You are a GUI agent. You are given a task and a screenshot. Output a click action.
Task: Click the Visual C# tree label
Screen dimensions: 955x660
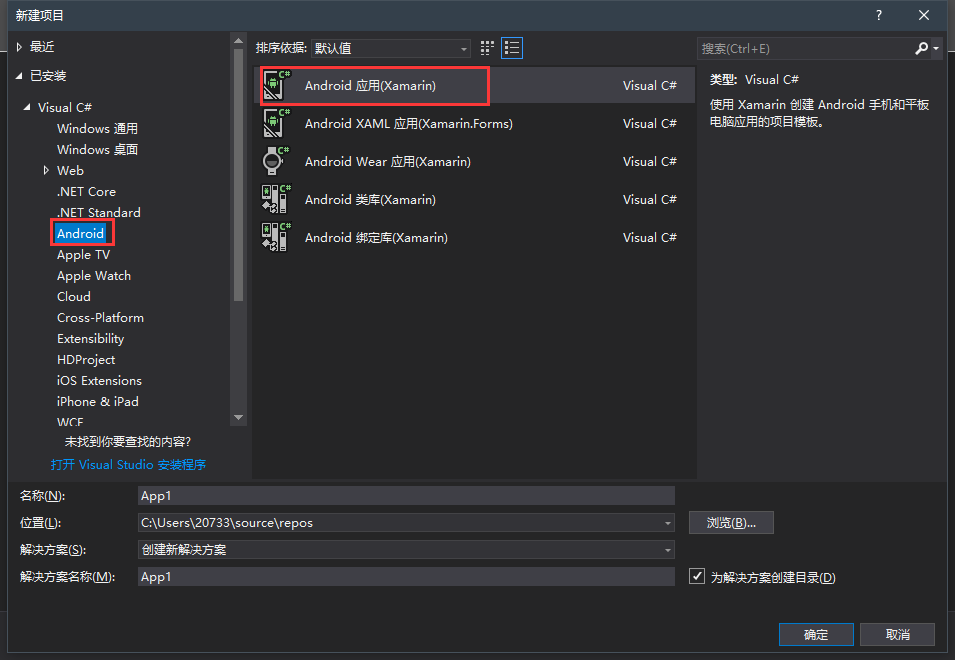tap(65, 107)
